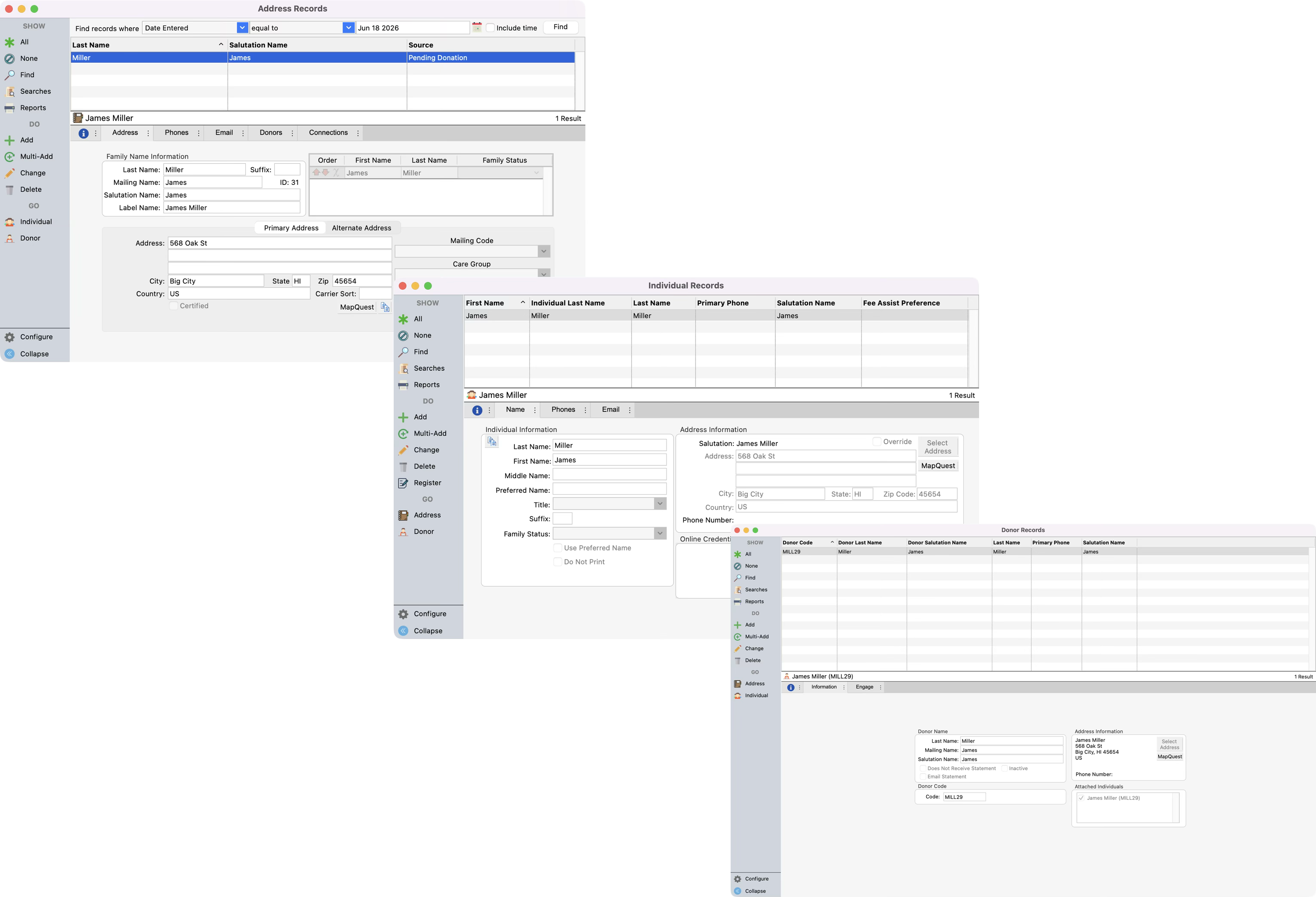Click copy icon beside MapQuest in Address Records

(x=385, y=307)
